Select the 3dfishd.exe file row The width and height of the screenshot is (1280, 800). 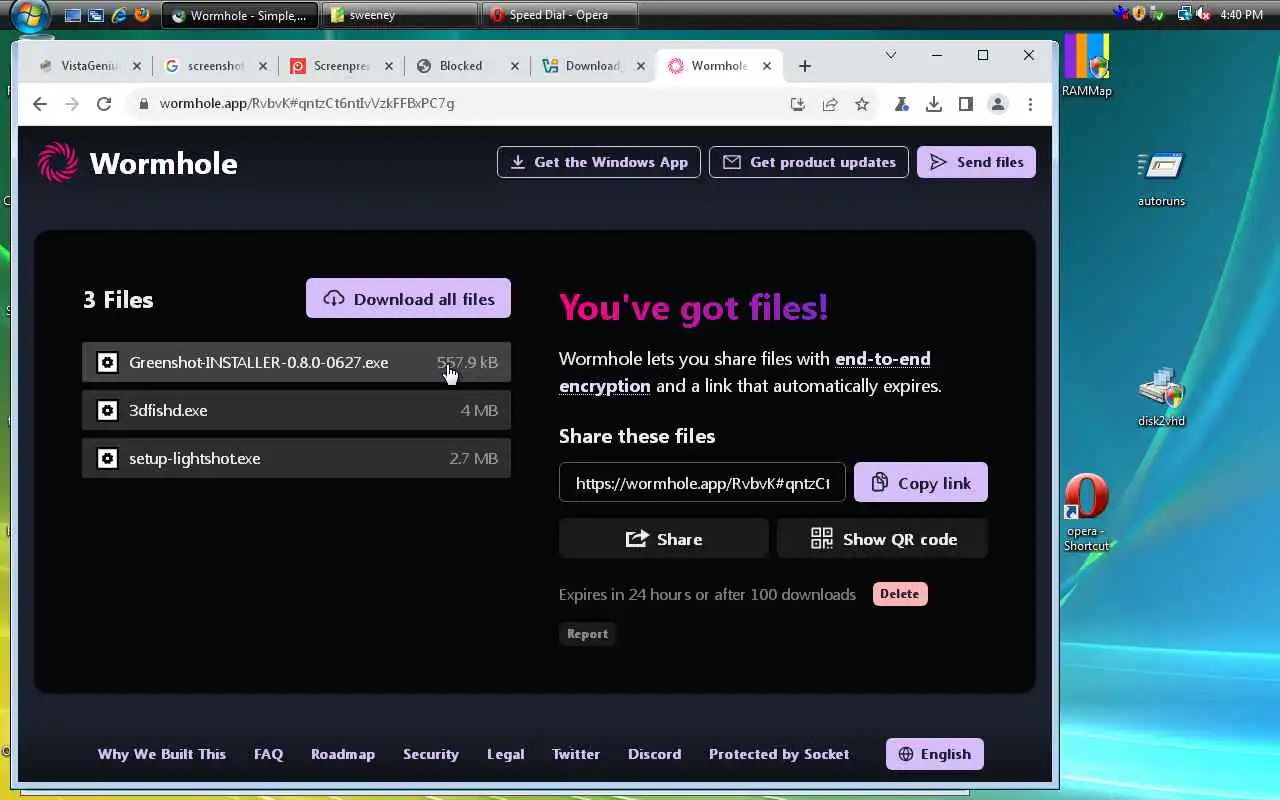(296, 410)
